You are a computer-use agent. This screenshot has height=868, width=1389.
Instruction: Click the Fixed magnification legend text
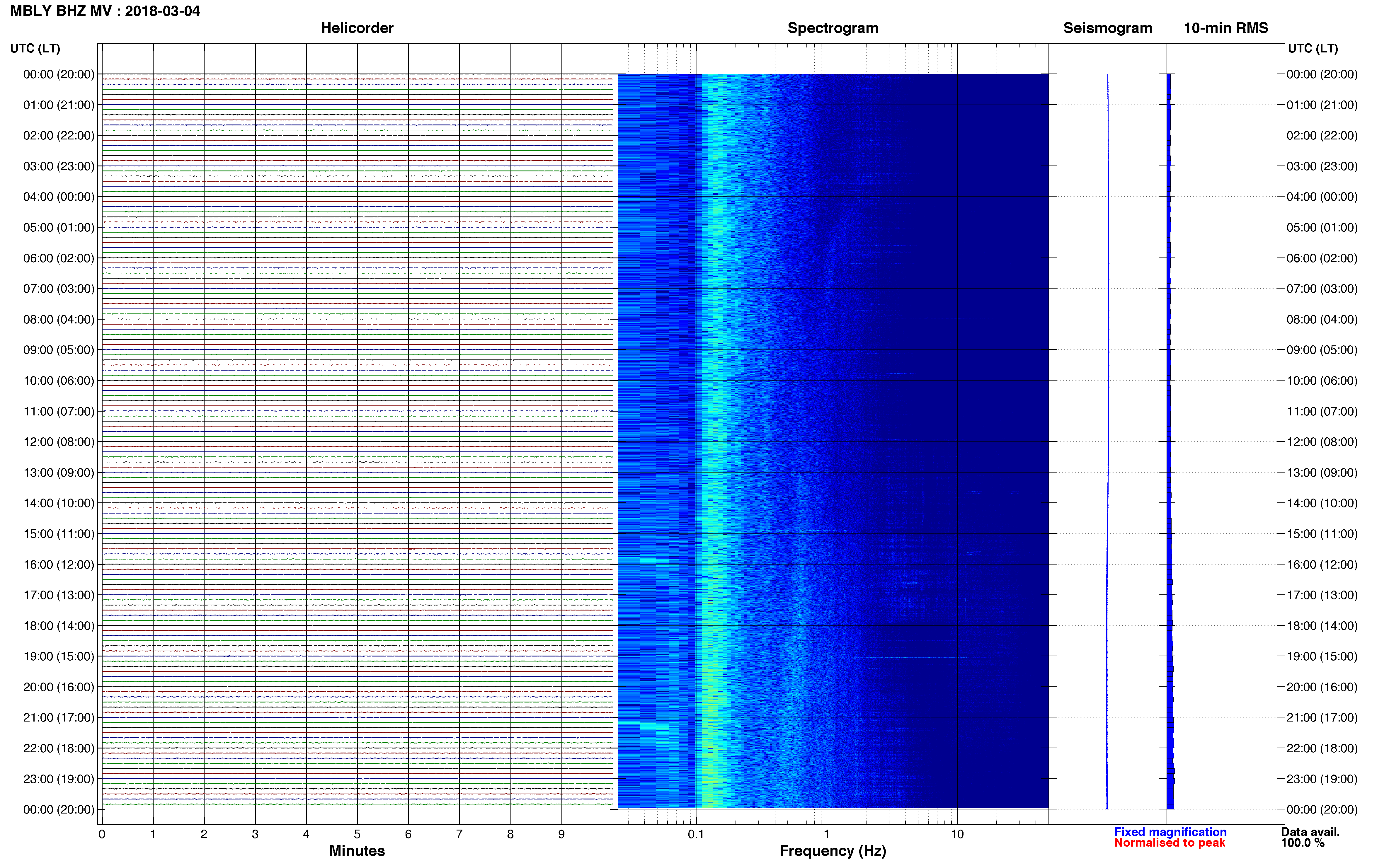1170,832
